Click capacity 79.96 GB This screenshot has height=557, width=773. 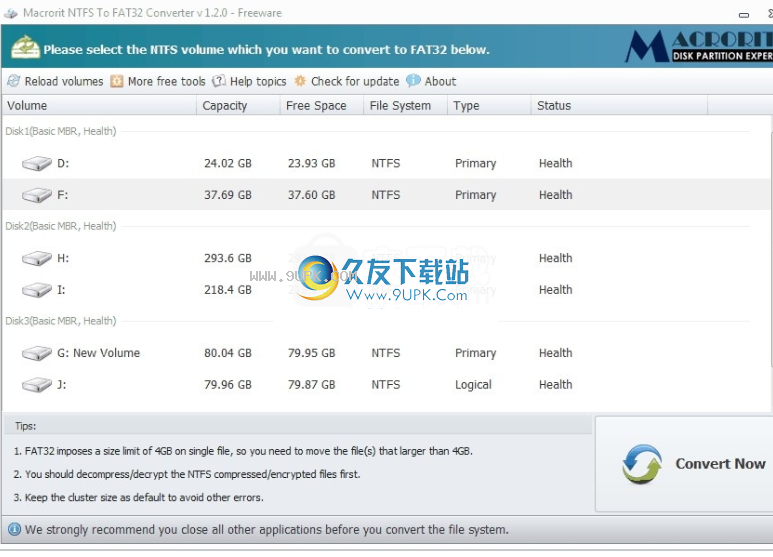coord(228,384)
